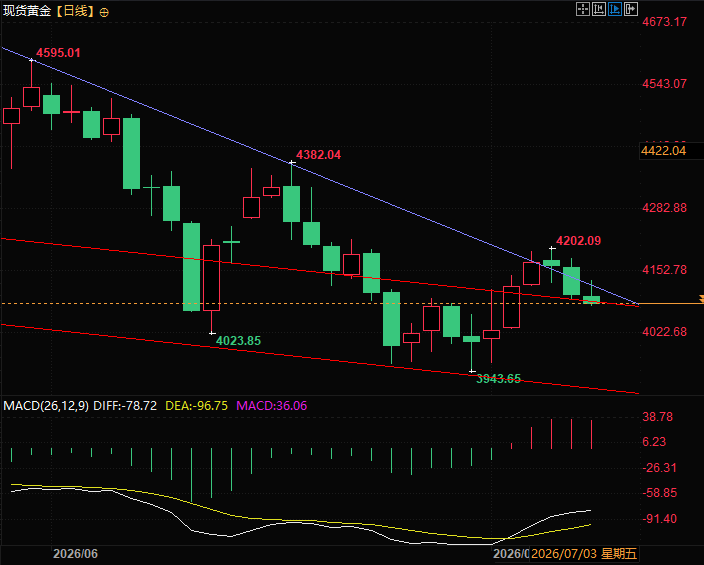Click the 4023.85 low price label
The width and height of the screenshot is (704, 565).
238,341
